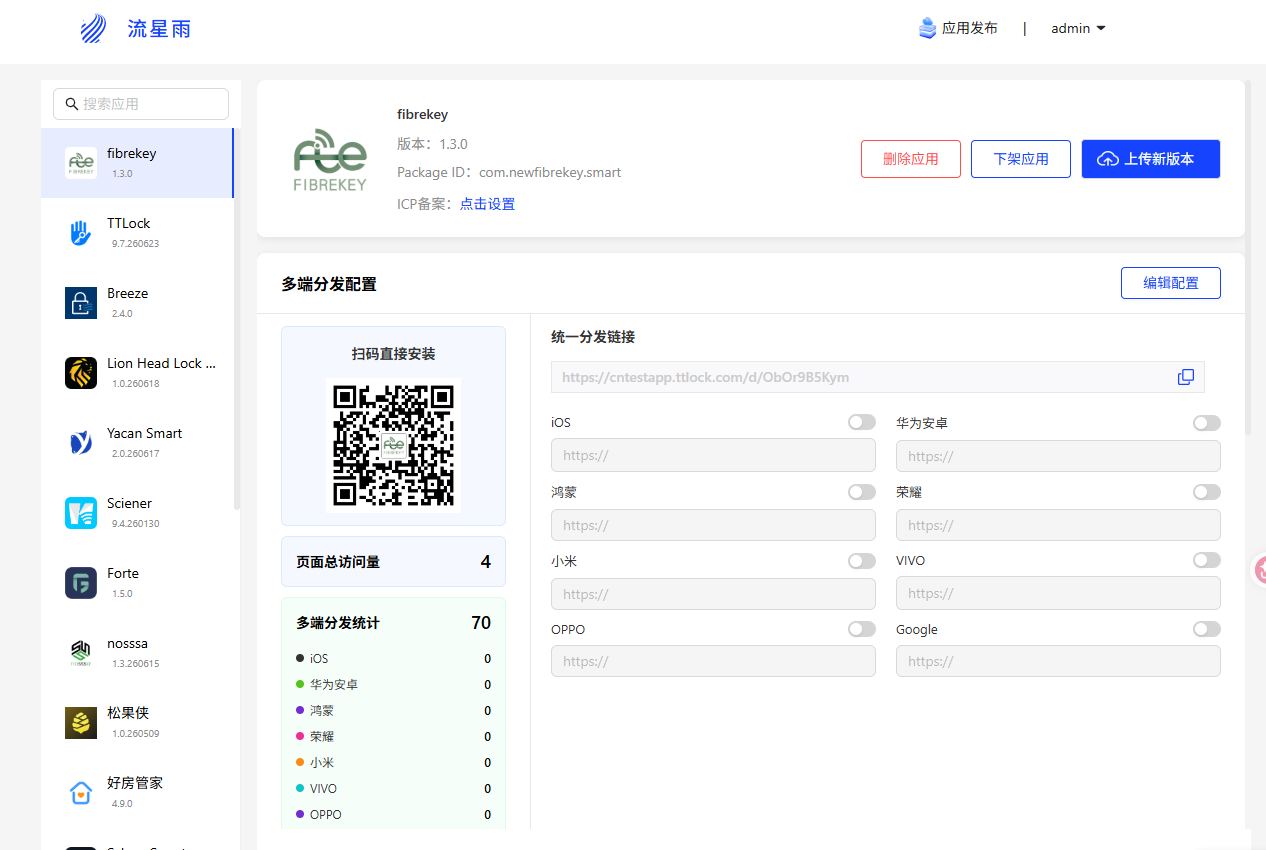Select 好房管家 4.9.0 in app list

coord(137,793)
